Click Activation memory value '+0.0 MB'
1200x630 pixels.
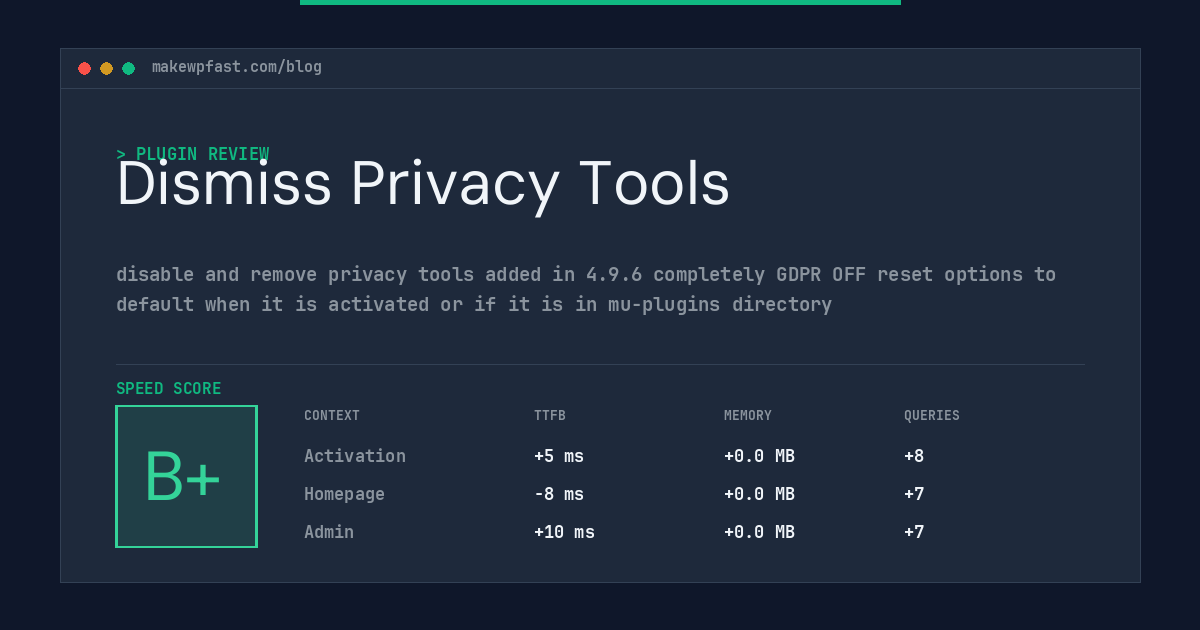click(760, 456)
